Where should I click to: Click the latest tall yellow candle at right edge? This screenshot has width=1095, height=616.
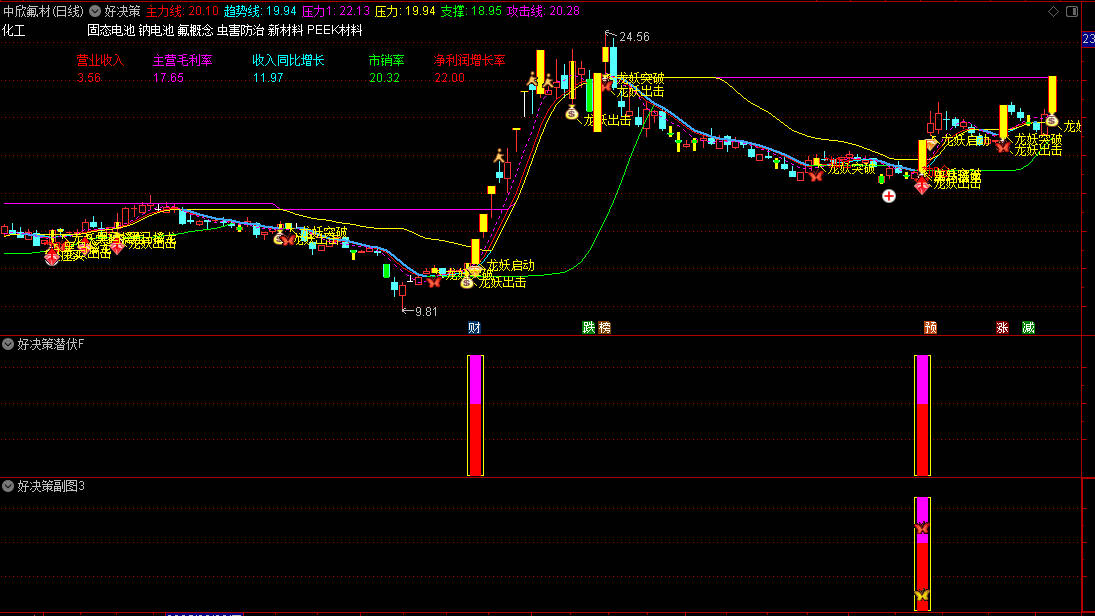(x=1052, y=95)
